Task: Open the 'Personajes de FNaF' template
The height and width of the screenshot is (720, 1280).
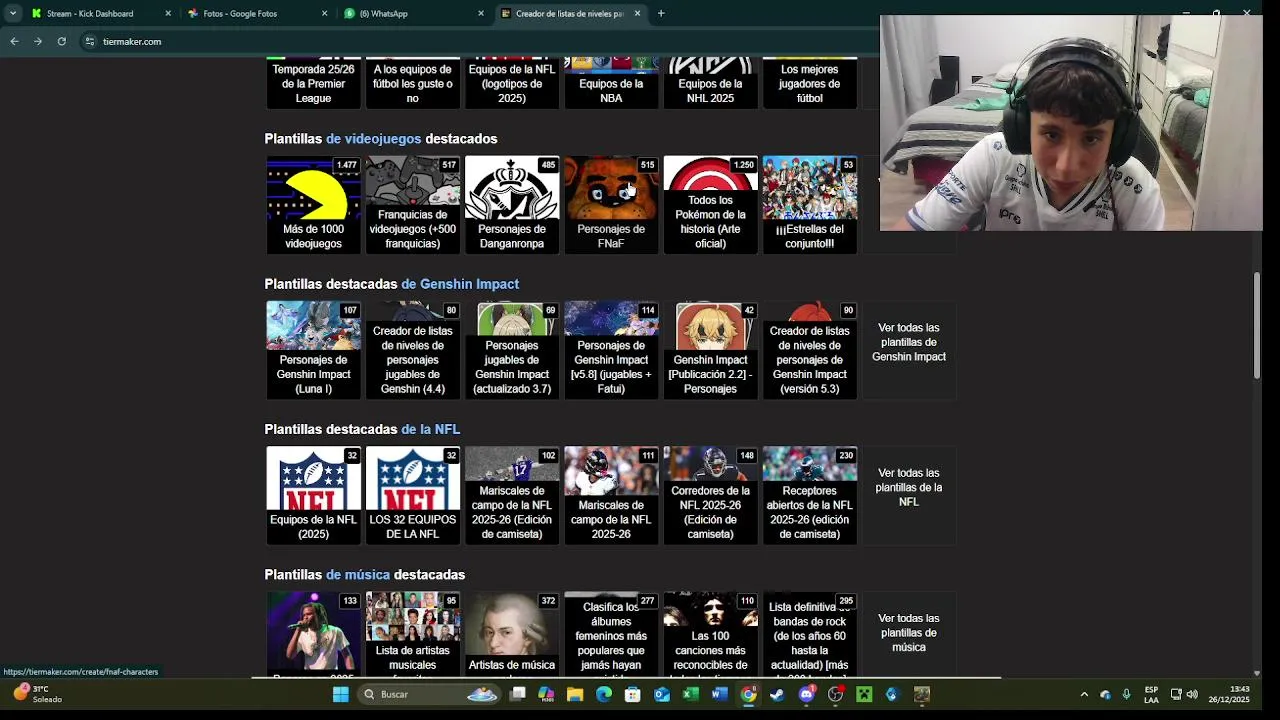Action: pos(611,204)
